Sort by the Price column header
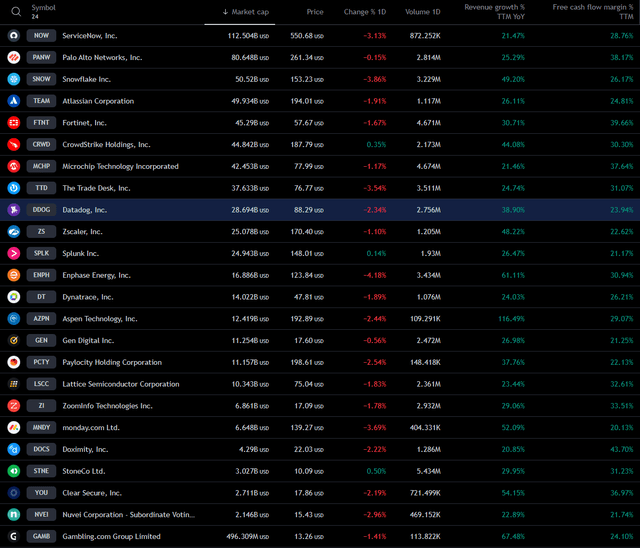Screen dimensions: 640x548 (315, 12)
